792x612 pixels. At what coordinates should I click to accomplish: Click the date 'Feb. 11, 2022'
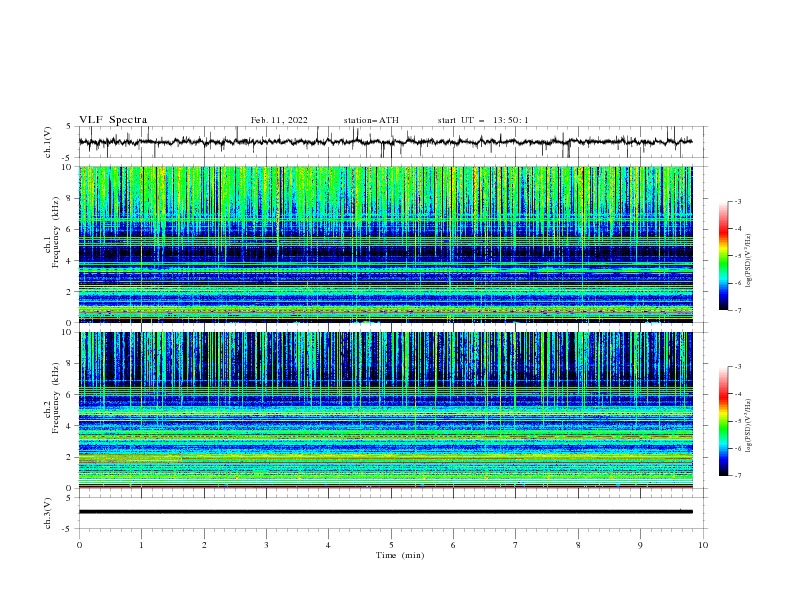click(279, 120)
